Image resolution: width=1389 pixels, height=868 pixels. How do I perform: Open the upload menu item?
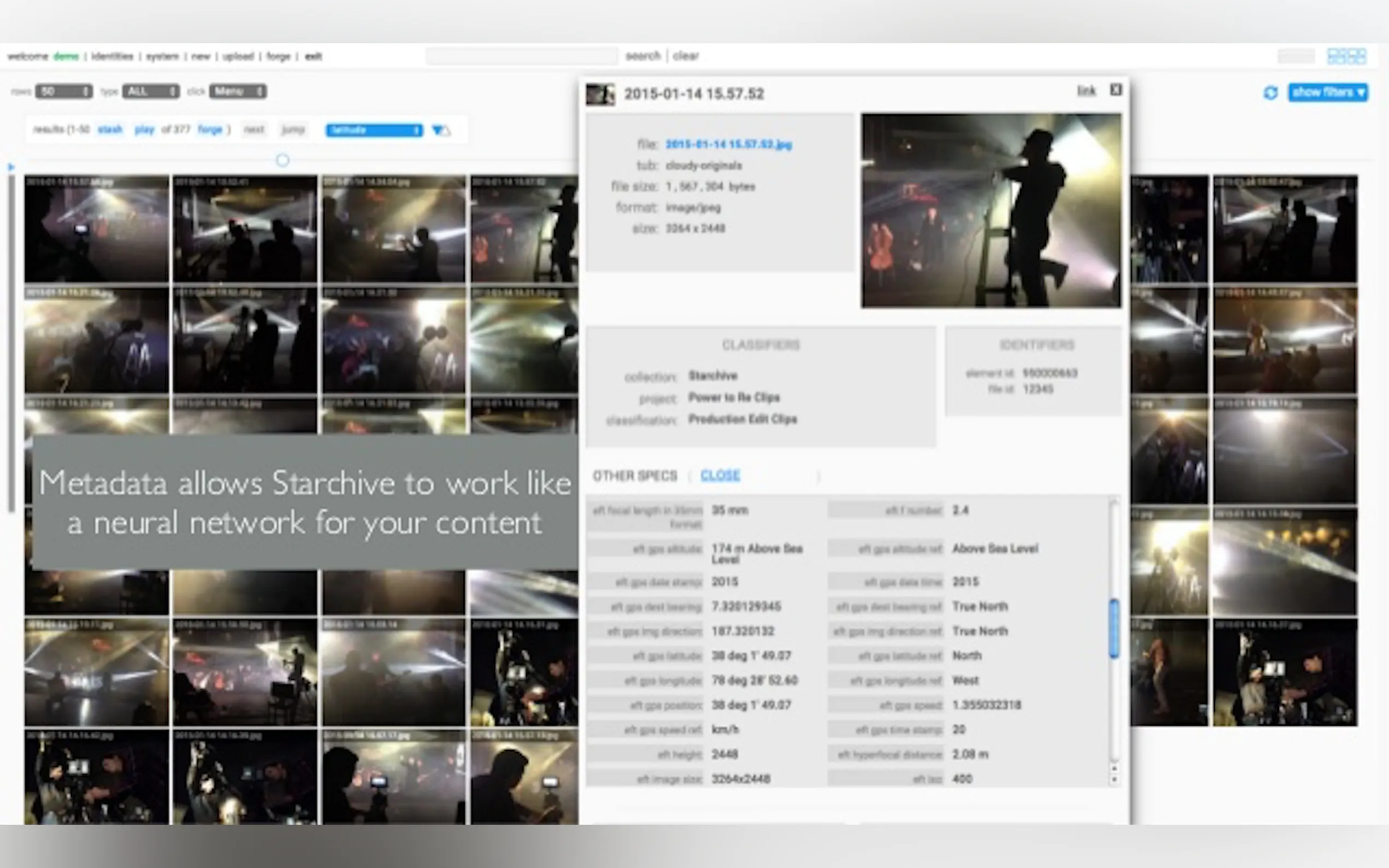point(238,56)
